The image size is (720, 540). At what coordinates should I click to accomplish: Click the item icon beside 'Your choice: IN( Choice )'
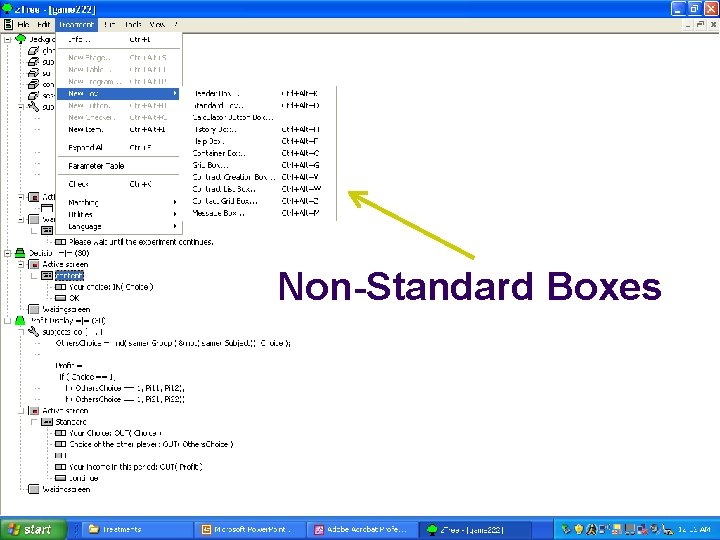coord(60,287)
